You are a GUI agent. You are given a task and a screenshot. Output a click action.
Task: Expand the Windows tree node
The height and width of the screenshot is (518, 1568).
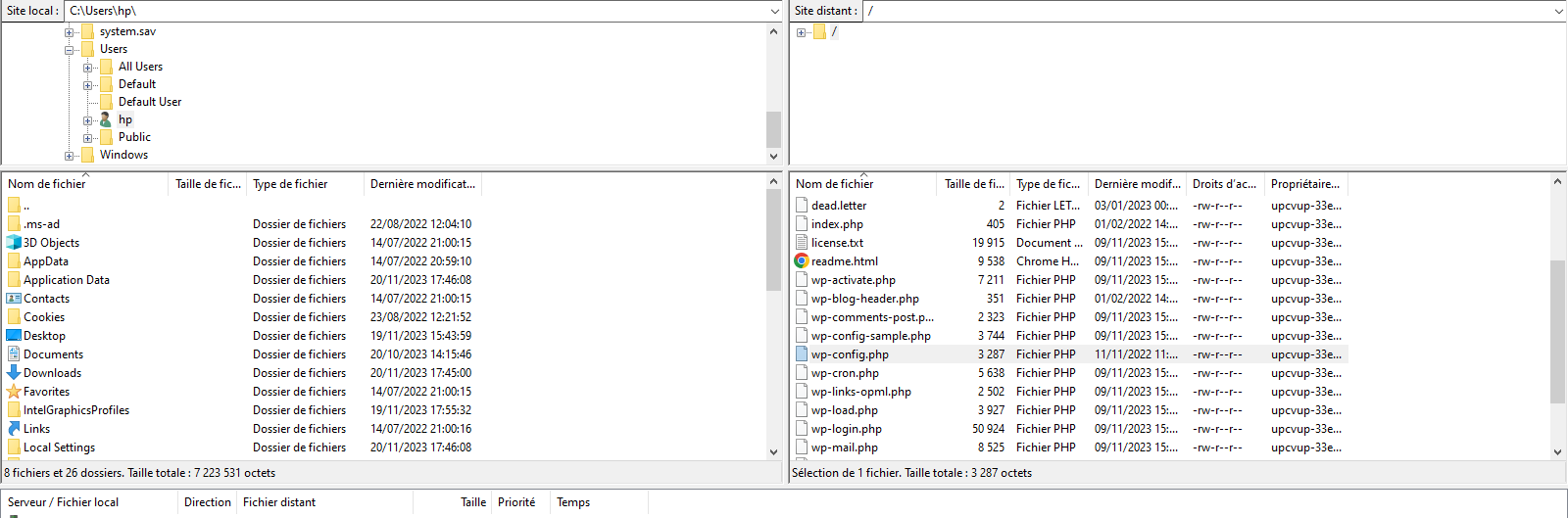pyautogui.click(x=70, y=156)
